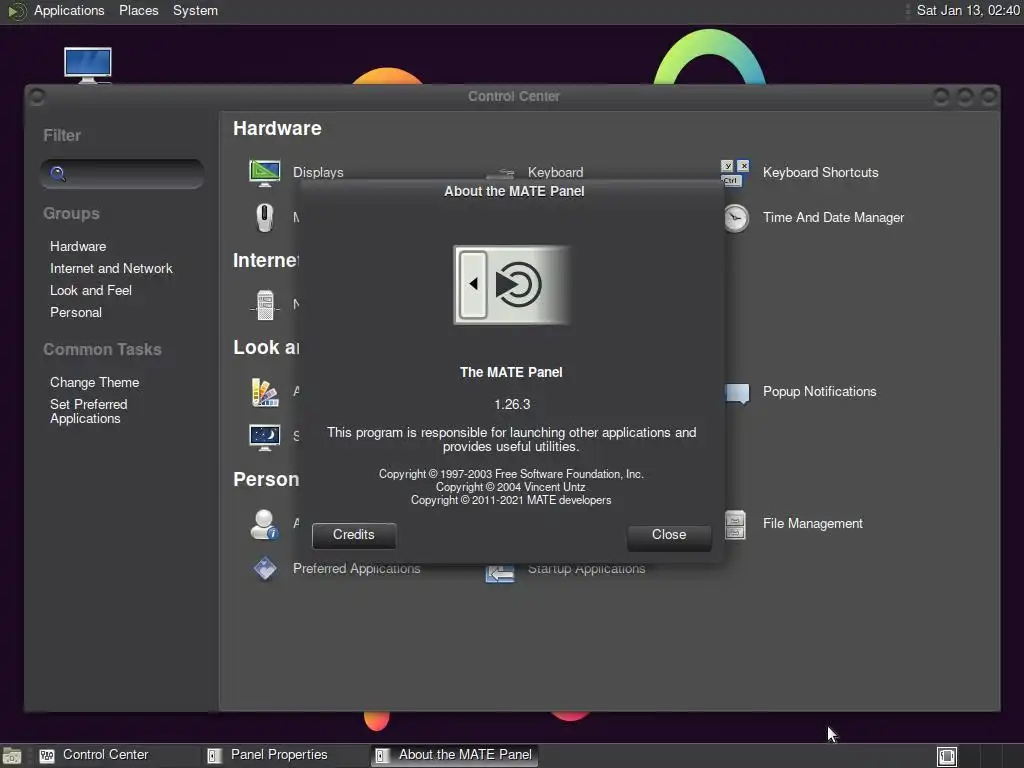Open the Places menu

click(138, 10)
